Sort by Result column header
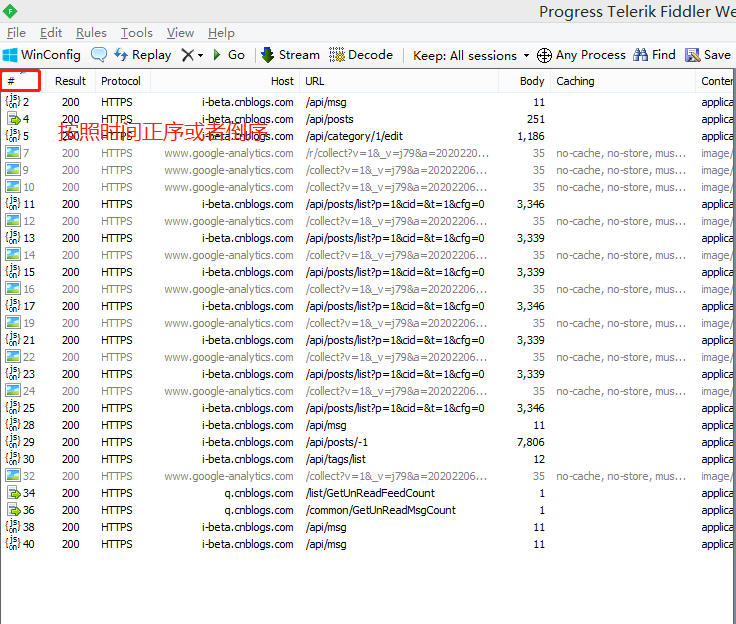Viewport: 736px width, 624px height. click(70, 81)
